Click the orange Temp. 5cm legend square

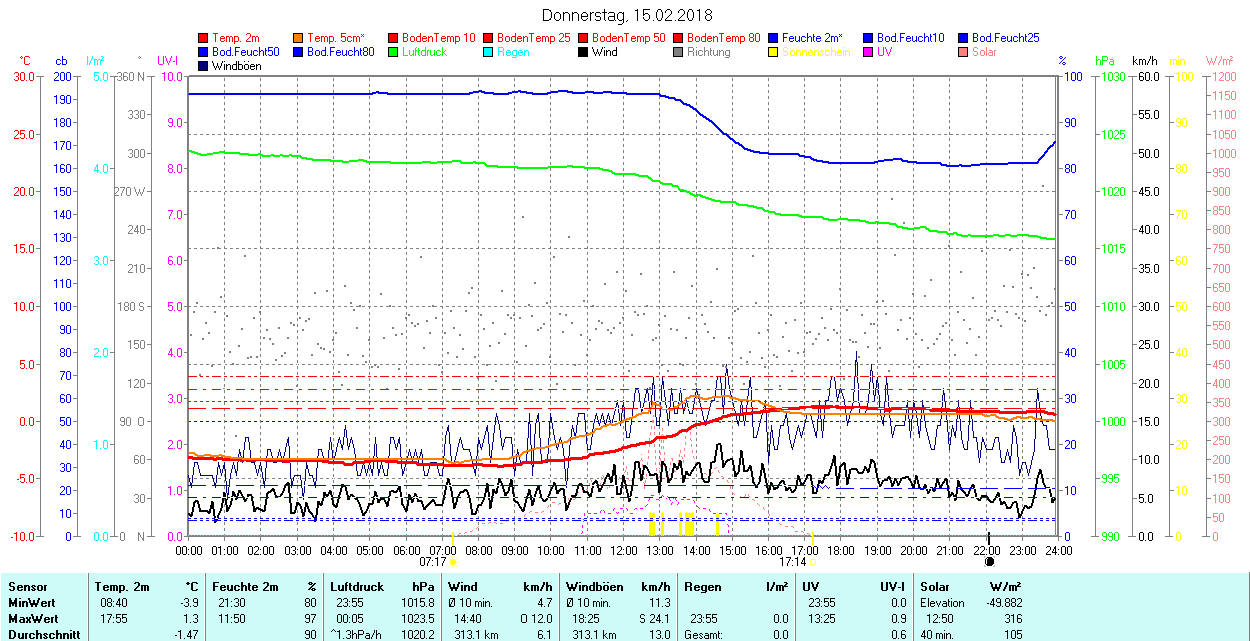click(x=299, y=38)
